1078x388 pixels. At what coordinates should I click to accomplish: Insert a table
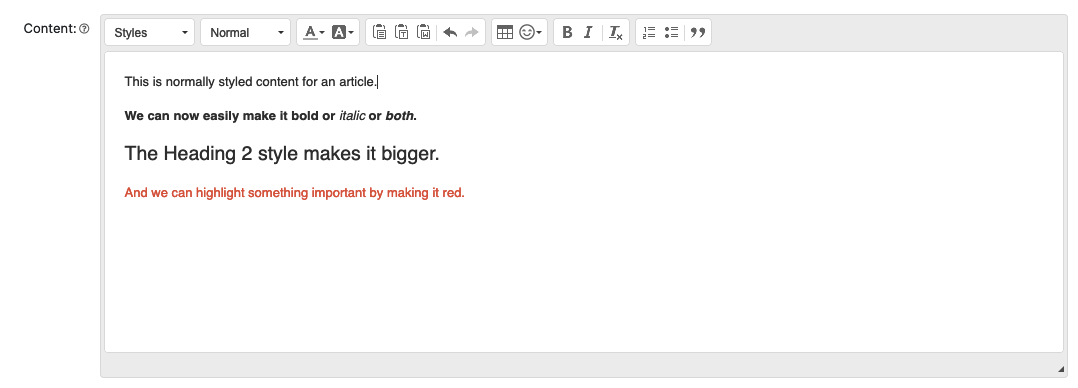click(x=505, y=32)
